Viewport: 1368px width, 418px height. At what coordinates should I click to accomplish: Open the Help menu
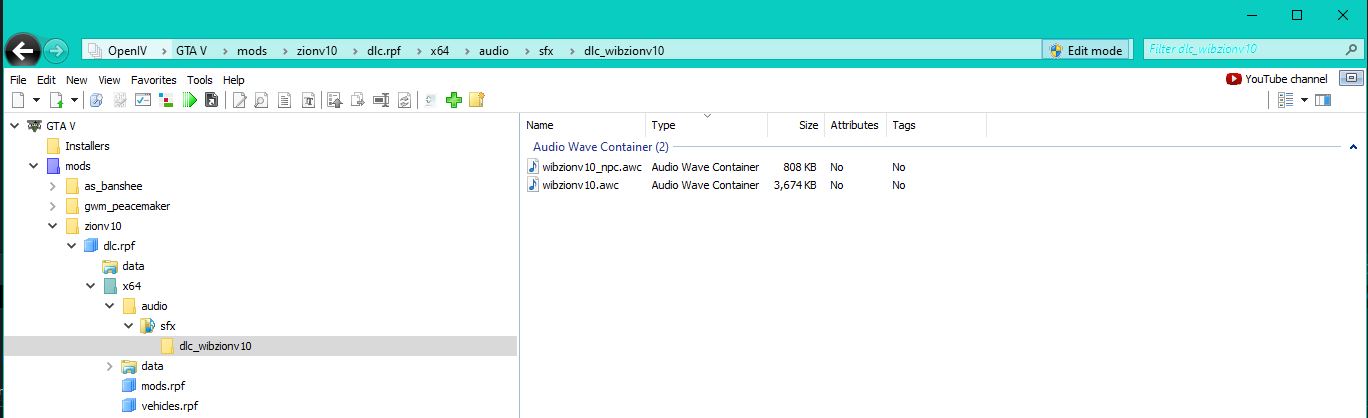pyautogui.click(x=234, y=80)
